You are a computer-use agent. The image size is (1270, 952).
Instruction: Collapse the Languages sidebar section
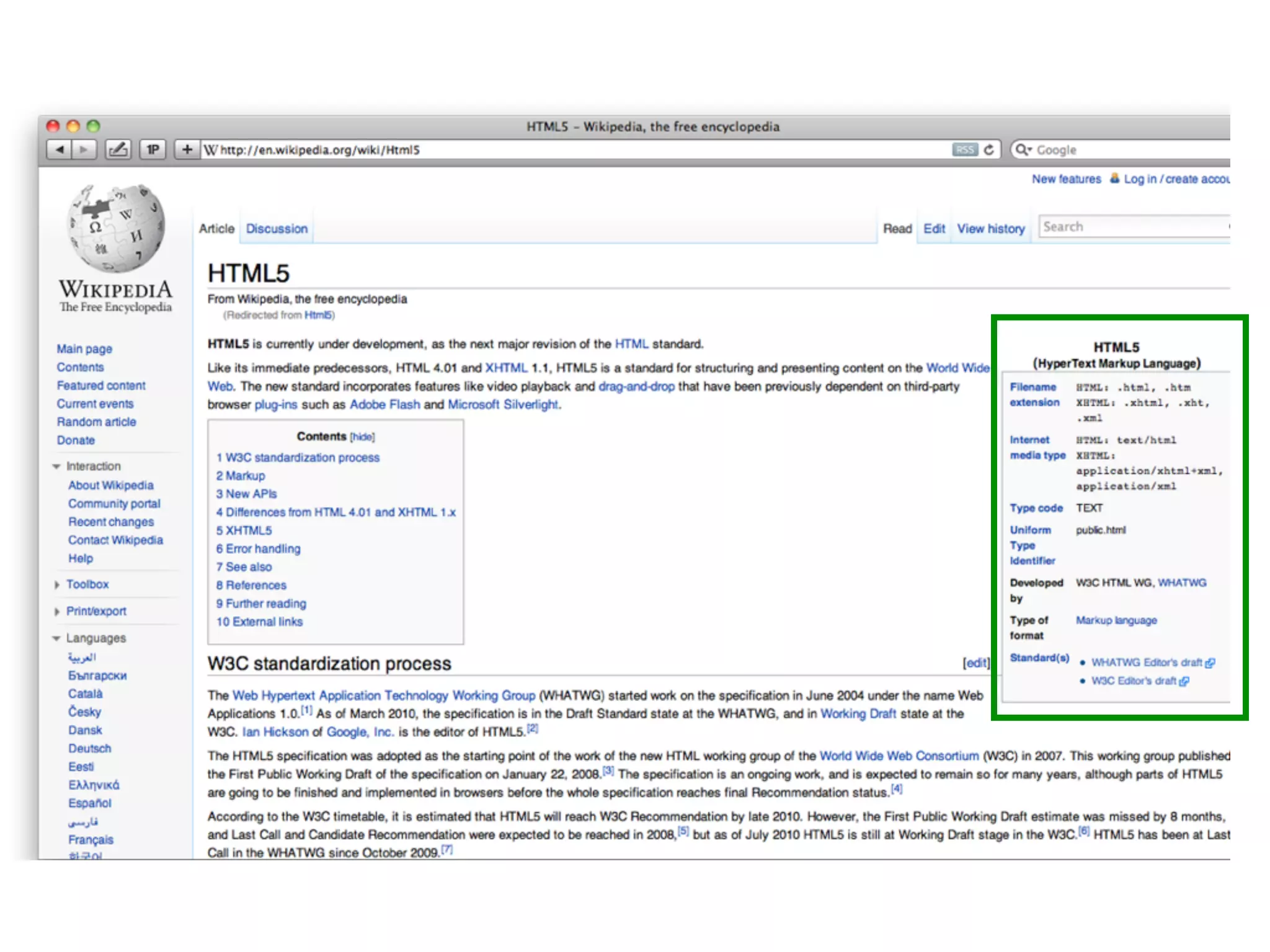click(56, 638)
